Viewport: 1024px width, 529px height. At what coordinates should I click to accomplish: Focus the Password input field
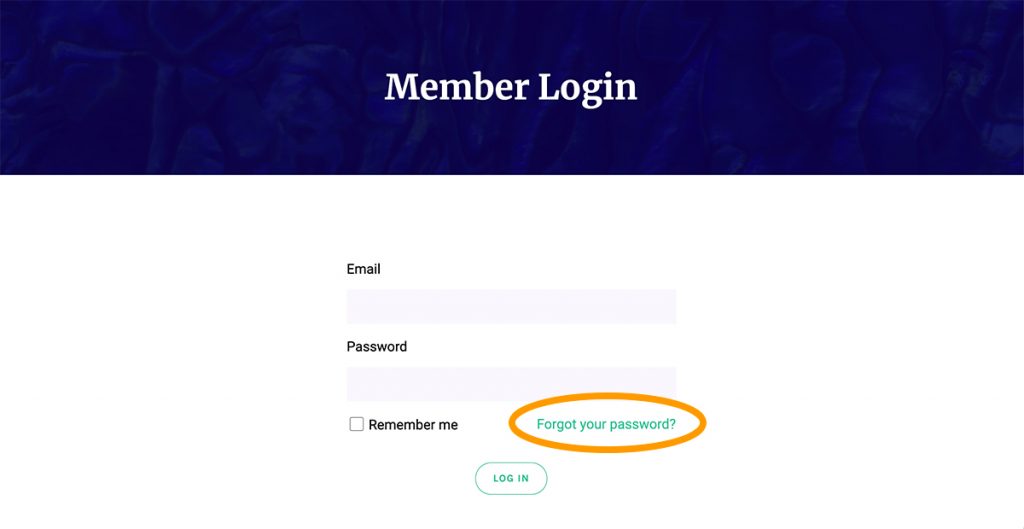pyautogui.click(x=511, y=384)
